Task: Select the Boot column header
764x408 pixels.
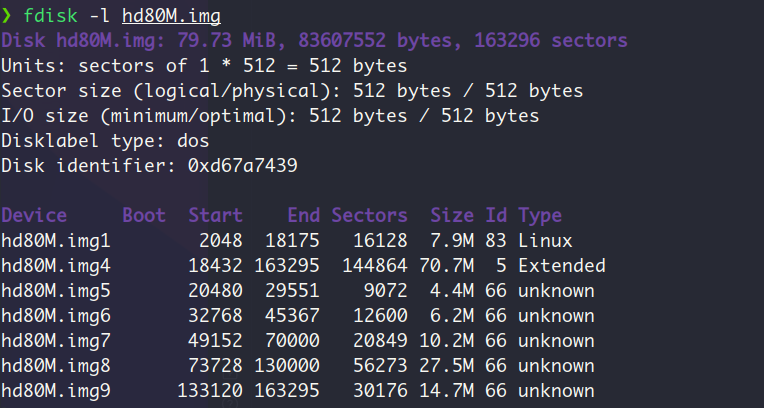Action: point(144,215)
